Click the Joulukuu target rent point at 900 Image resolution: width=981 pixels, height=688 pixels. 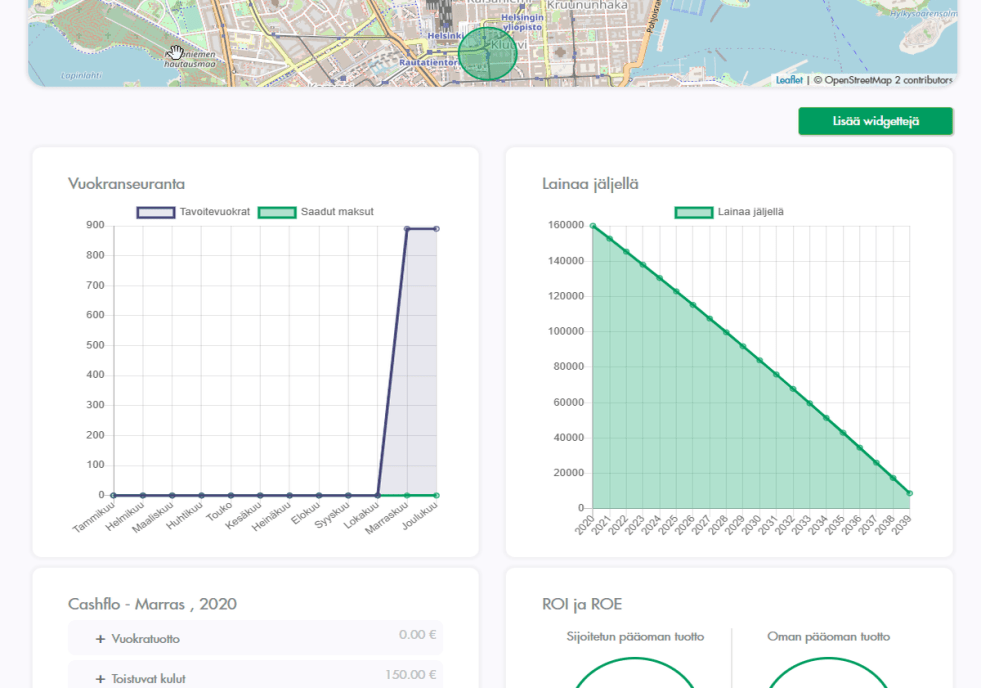pyautogui.click(x=436, y=229)
